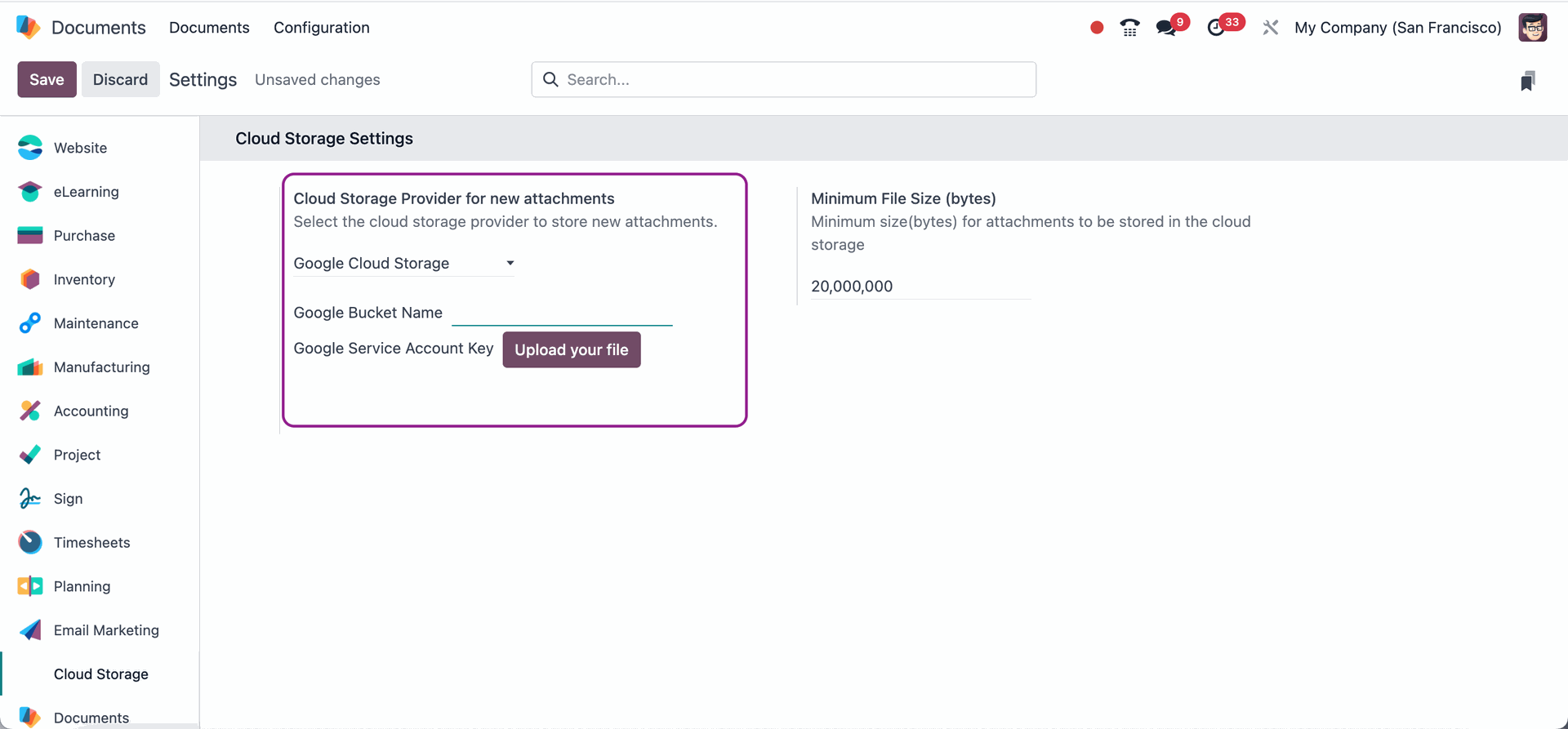
Task: Click the Unsaved changes status text
Action: click(318, 79)
